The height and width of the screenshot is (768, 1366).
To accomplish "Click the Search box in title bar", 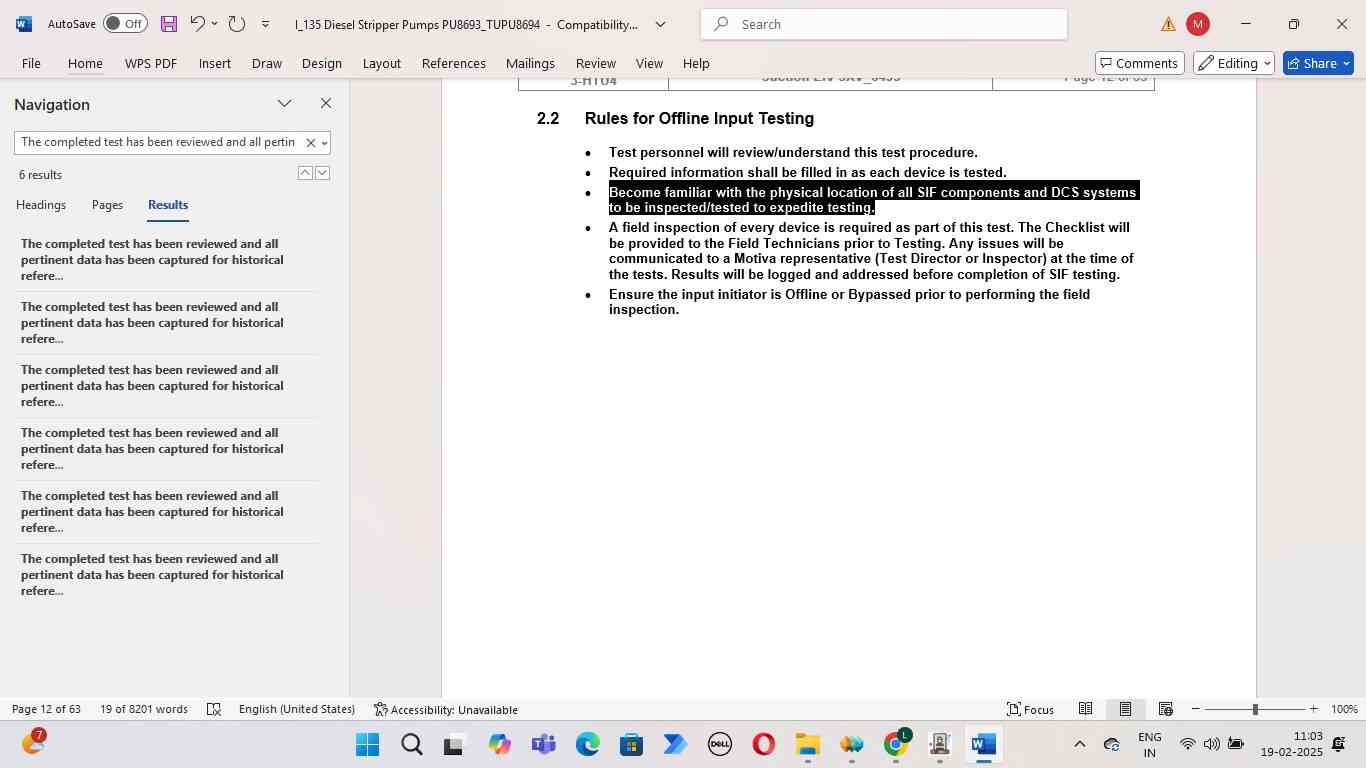I will (x=884, y=24).
